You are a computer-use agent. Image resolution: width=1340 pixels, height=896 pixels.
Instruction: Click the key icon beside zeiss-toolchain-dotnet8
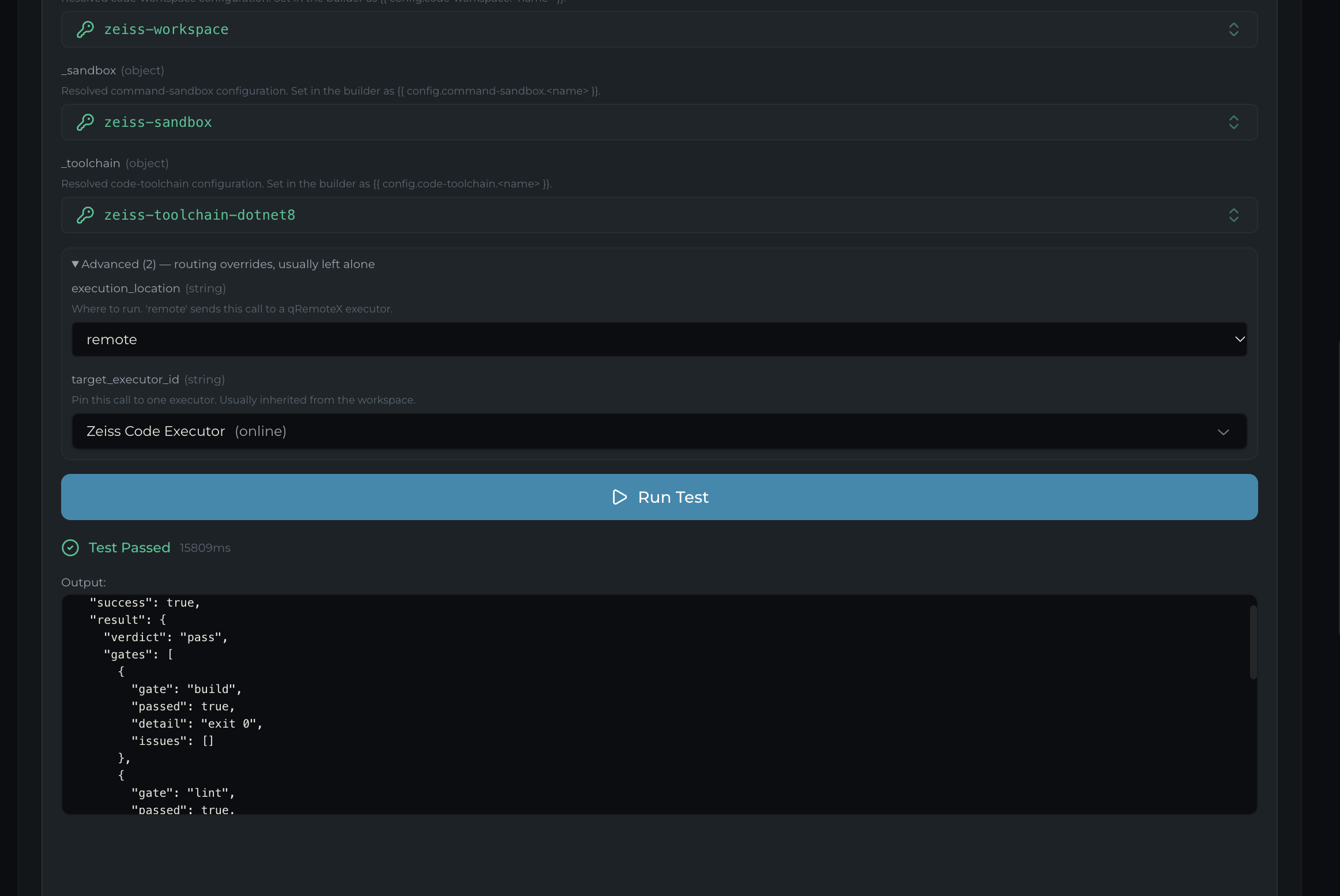tap(85, 215)
